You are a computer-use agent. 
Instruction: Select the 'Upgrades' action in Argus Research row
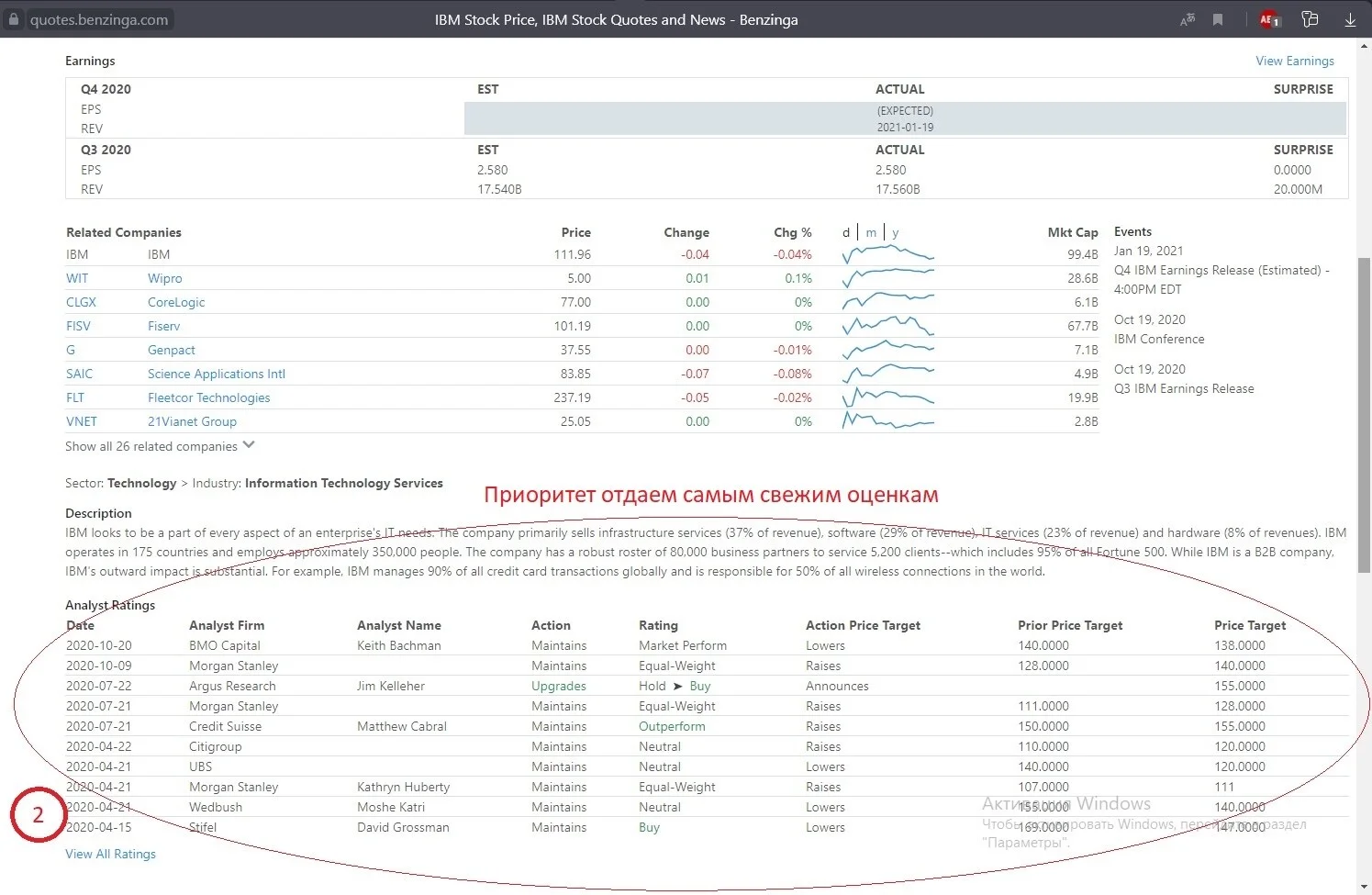coord(559,686)
